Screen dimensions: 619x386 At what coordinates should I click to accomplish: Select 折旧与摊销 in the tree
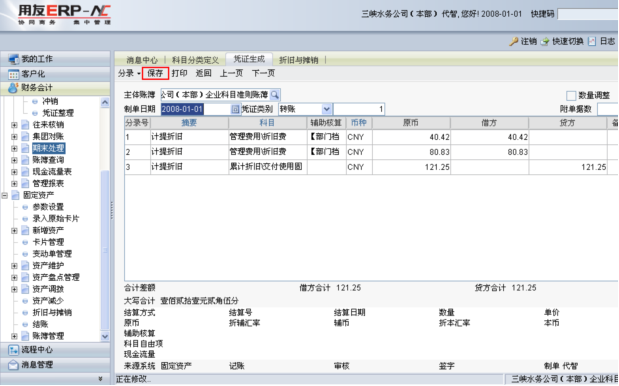[x=52, y=313]
